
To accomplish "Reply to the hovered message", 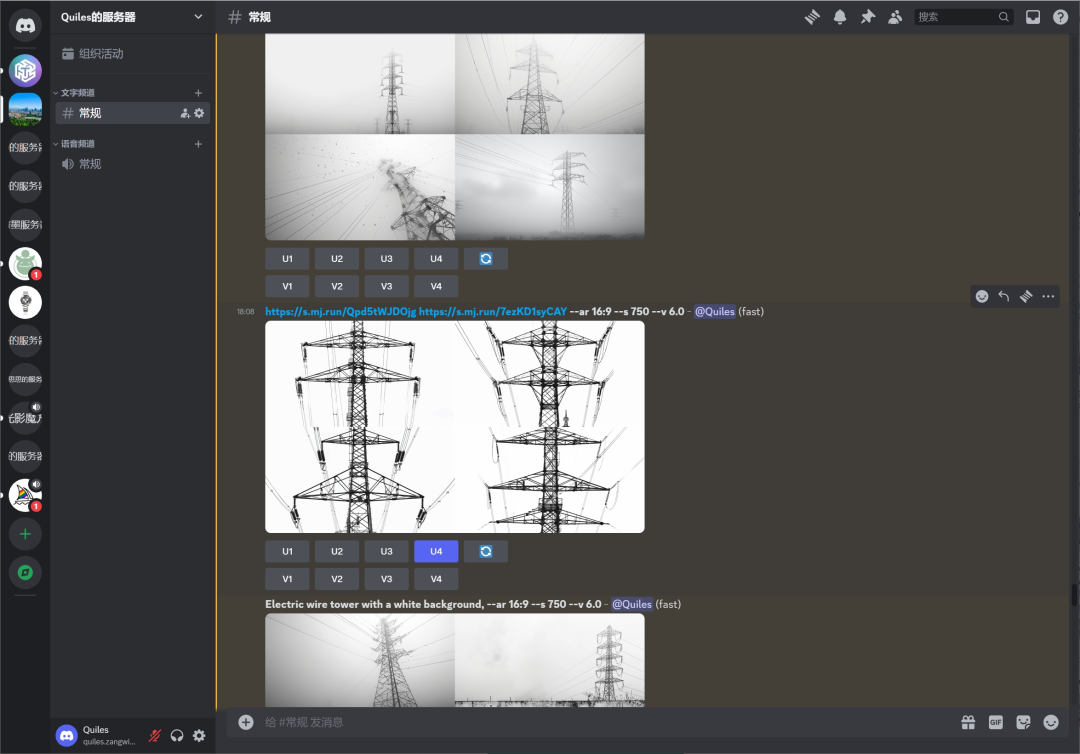I will [1004, 296].
